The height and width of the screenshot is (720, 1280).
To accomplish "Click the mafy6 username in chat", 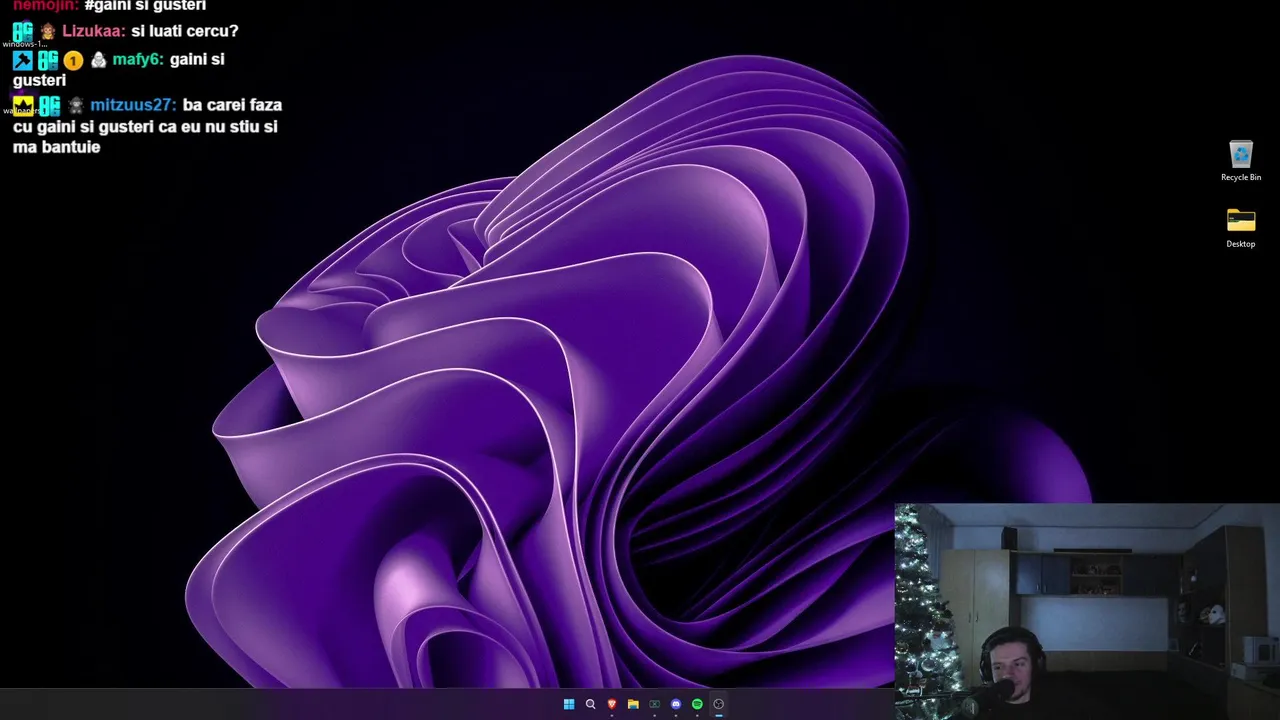I will (x=137, y=59).
